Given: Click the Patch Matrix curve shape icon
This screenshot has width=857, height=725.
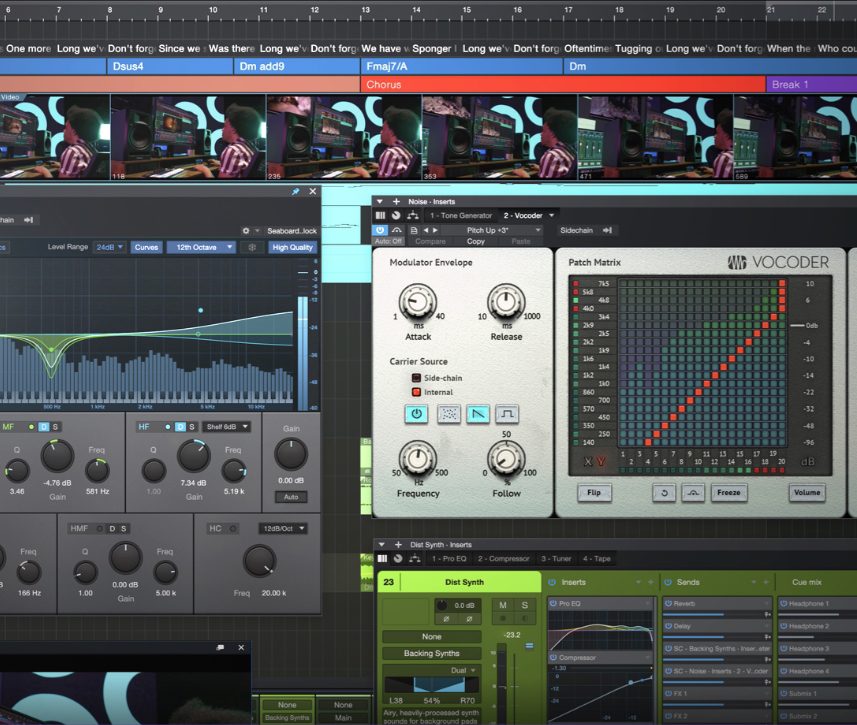Looking at the screenshot, I should [693, 493].
